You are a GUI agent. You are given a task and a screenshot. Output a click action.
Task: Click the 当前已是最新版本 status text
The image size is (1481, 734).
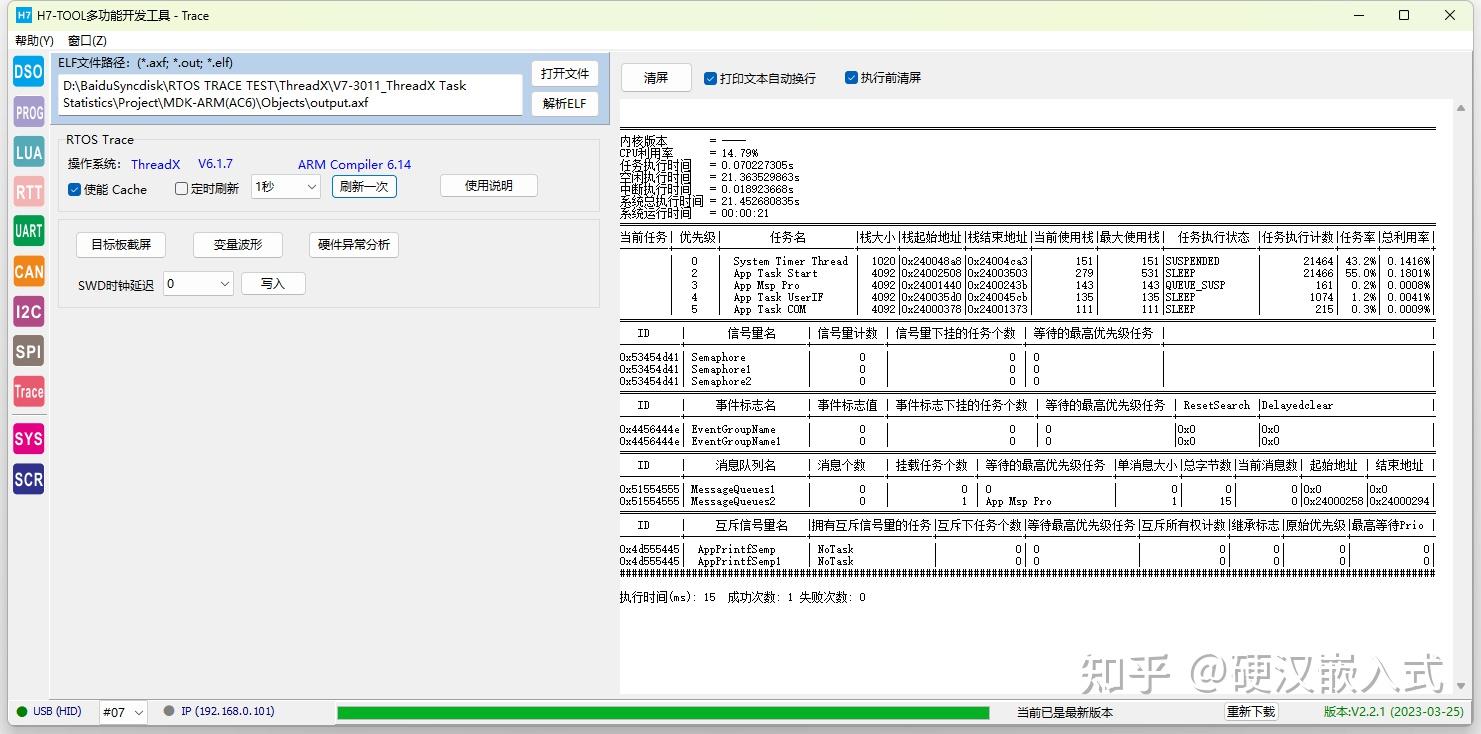tap(1064, 713)
